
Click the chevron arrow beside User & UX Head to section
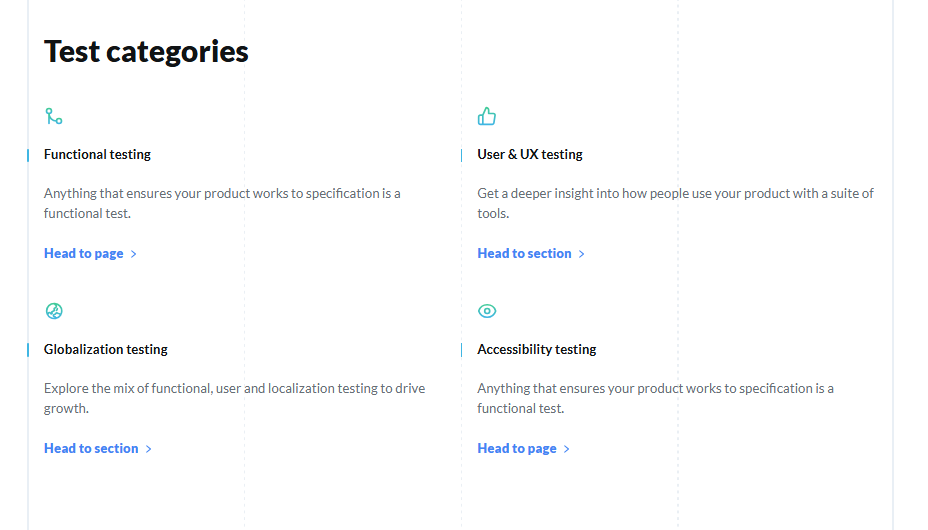tap(582, 254)
